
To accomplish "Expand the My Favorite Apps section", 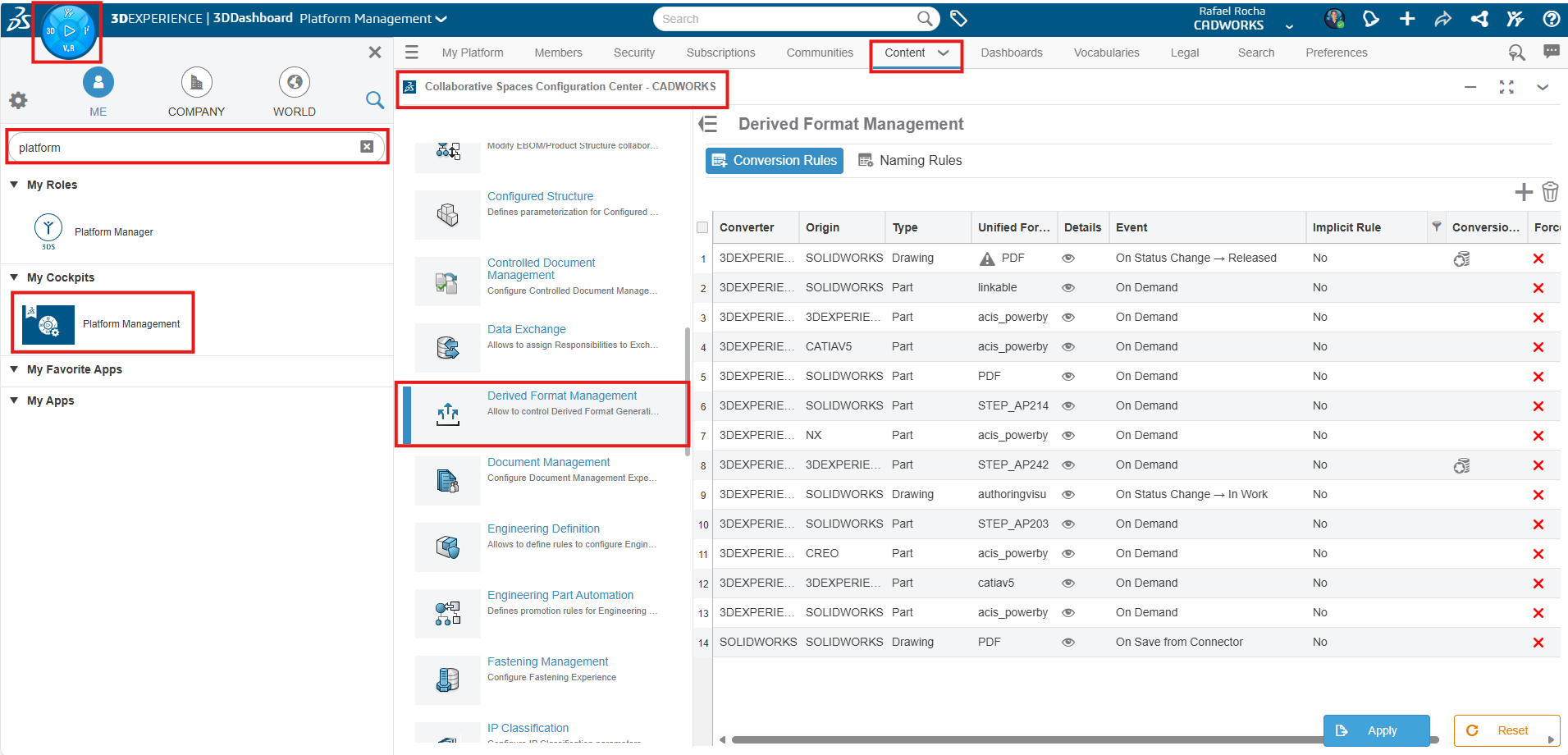I will point(14,369).
